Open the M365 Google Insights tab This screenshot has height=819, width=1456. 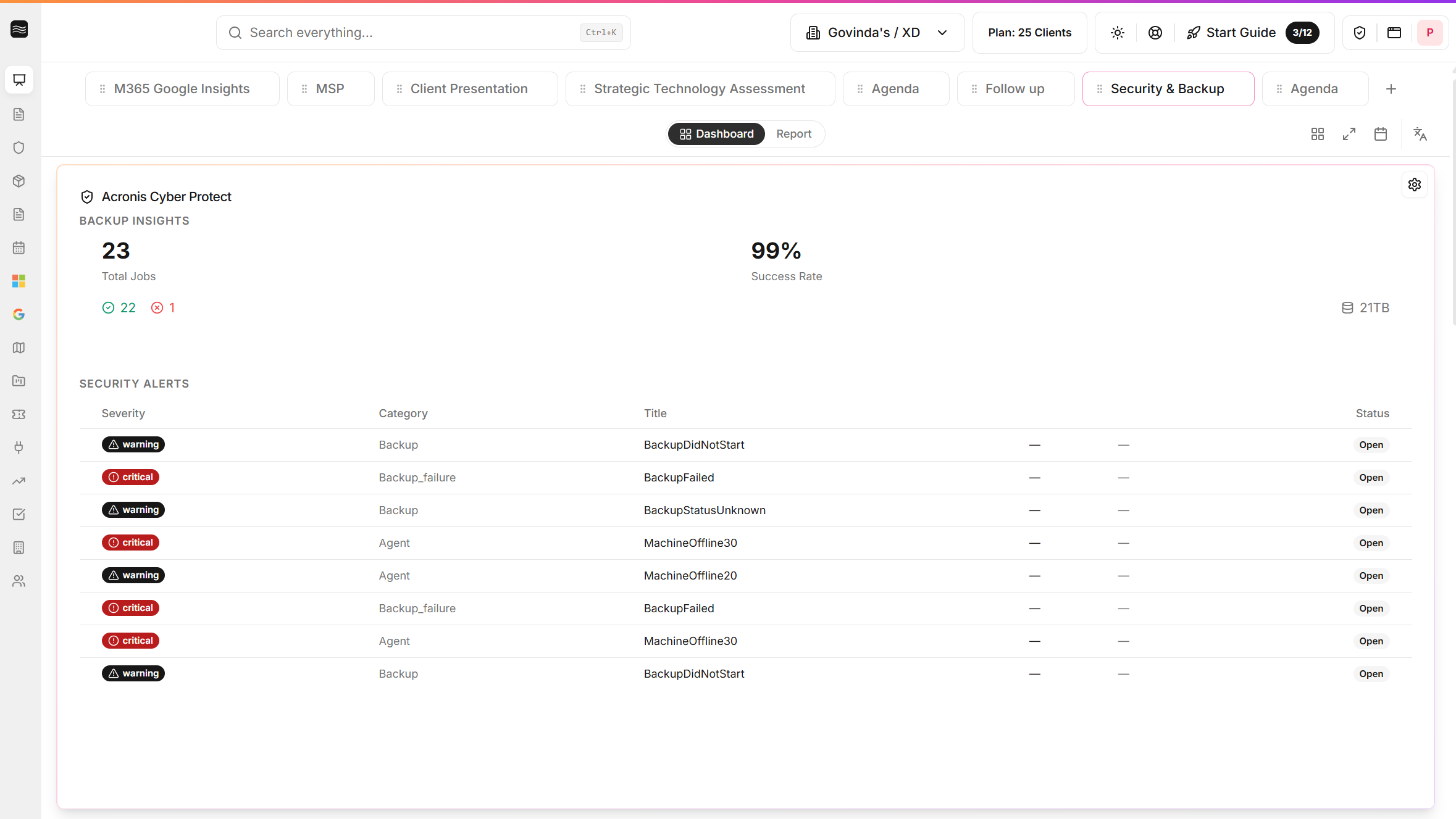click(x=182, y=89)
